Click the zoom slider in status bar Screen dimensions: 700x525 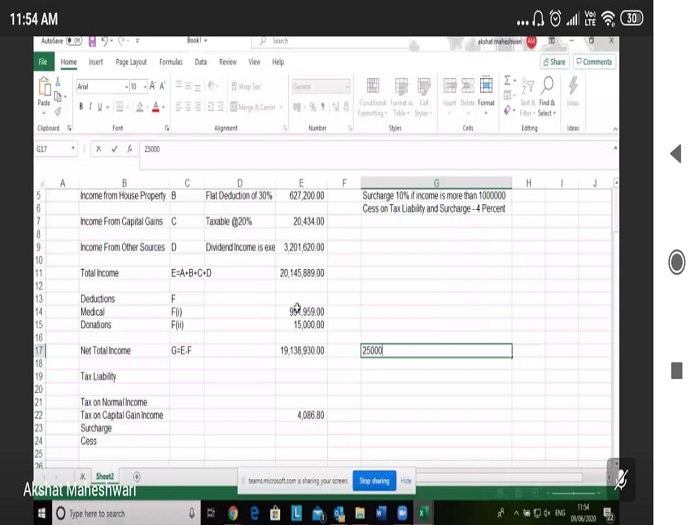[x=573, y=493]
